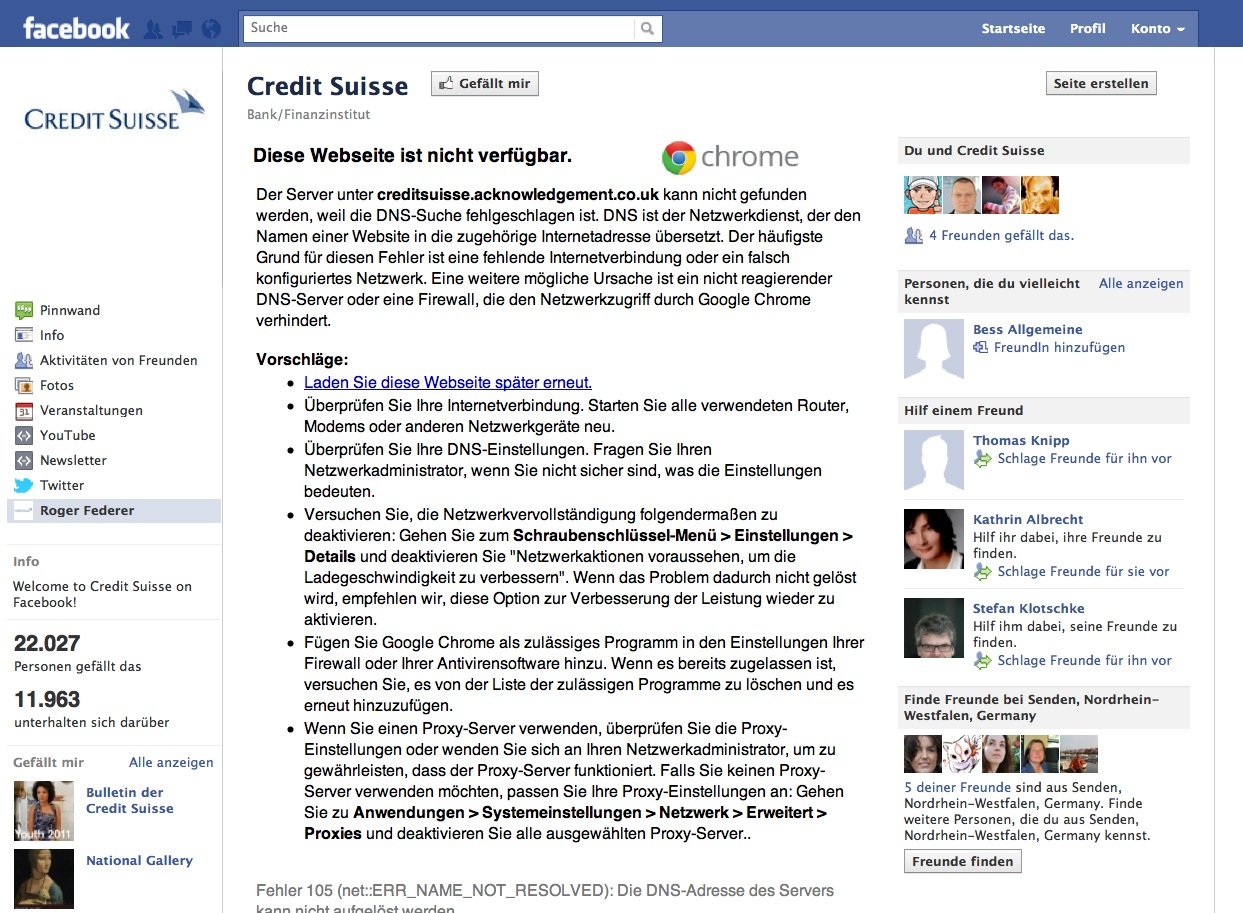Click suggest-friends icon for Kathrin Albrecht
Viewport: 1243px width, 913px height.
pos(982,571)
